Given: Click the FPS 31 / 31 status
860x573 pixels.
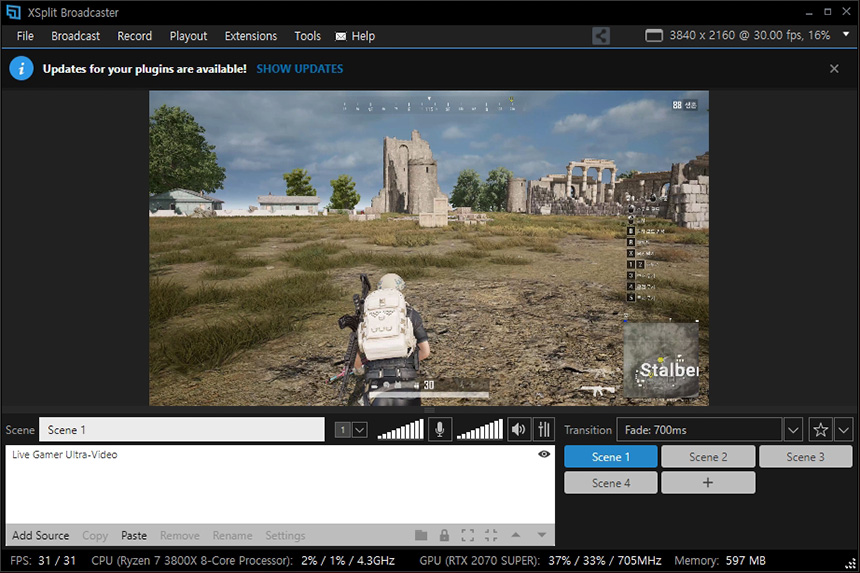Looking at the screenshot, I should (43, 561).
